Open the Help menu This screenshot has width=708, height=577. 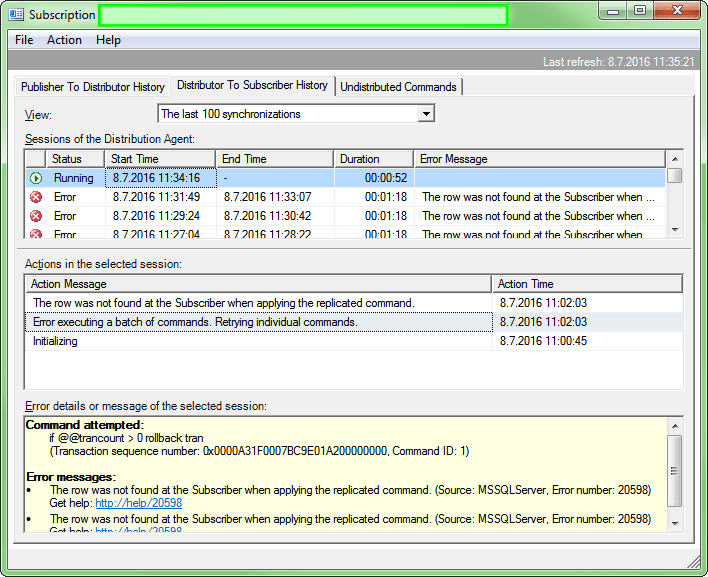(x=108, y=40)
